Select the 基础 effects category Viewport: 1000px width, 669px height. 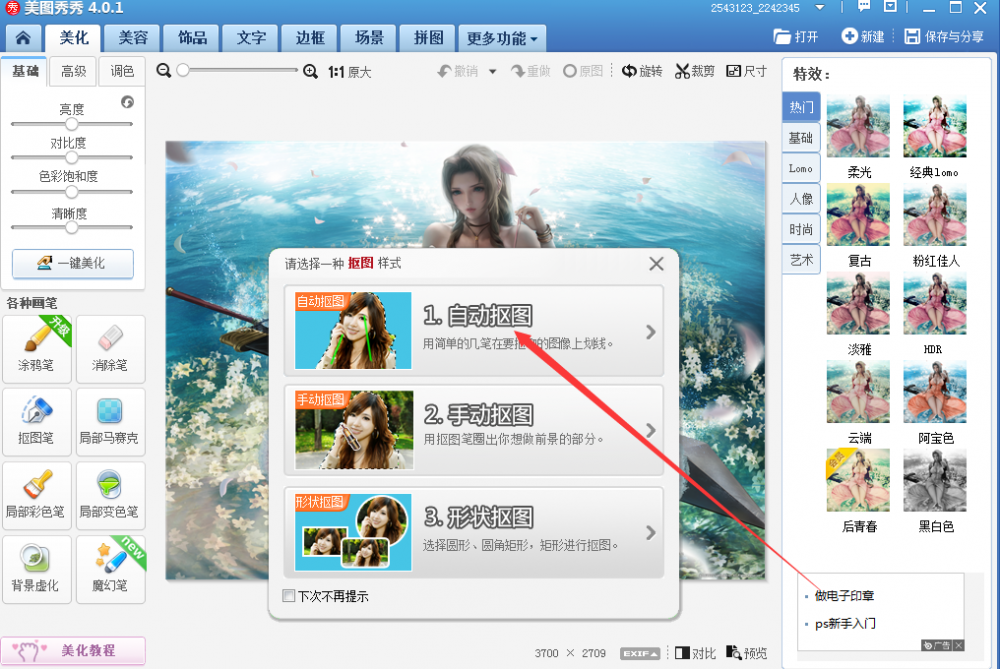(x=801, y=138)
